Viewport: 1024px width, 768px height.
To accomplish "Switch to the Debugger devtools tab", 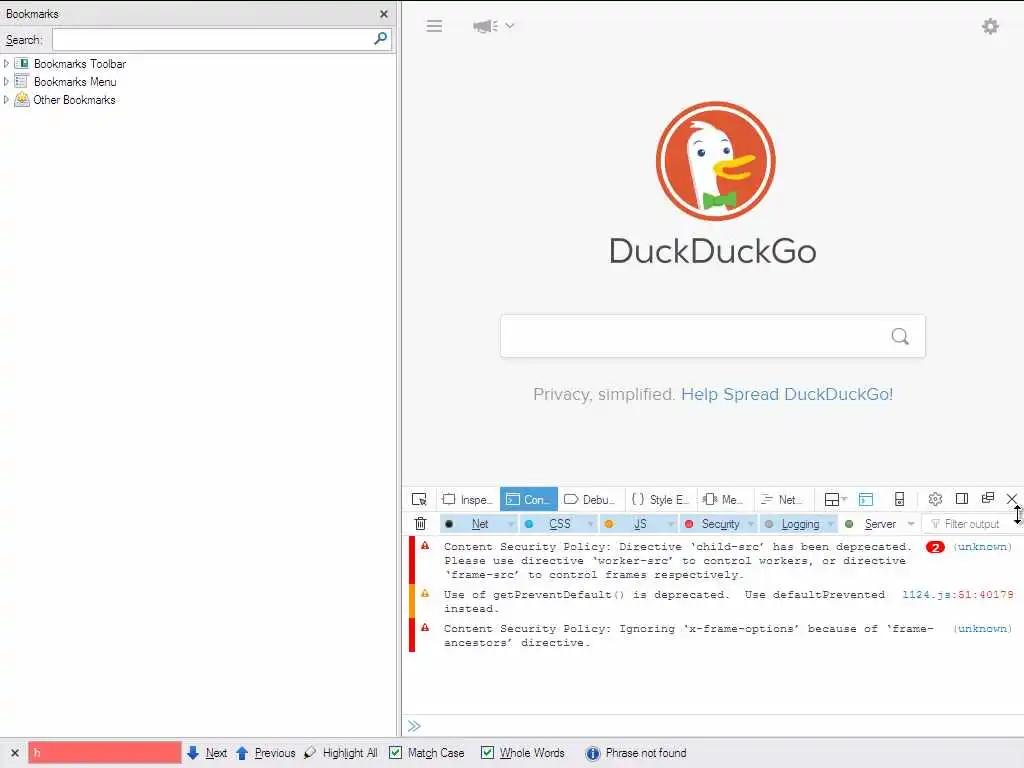I will click(x=590, y=500).
